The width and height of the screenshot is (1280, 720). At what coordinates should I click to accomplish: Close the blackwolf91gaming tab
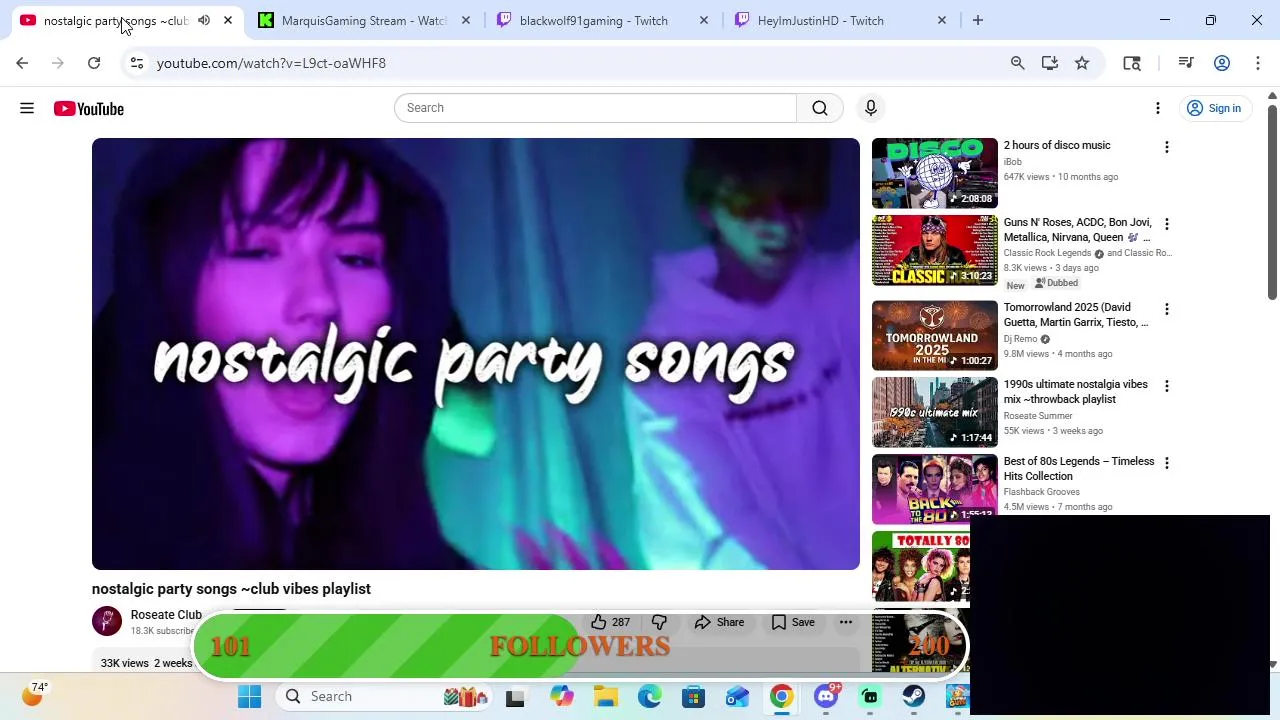(704, 20)
